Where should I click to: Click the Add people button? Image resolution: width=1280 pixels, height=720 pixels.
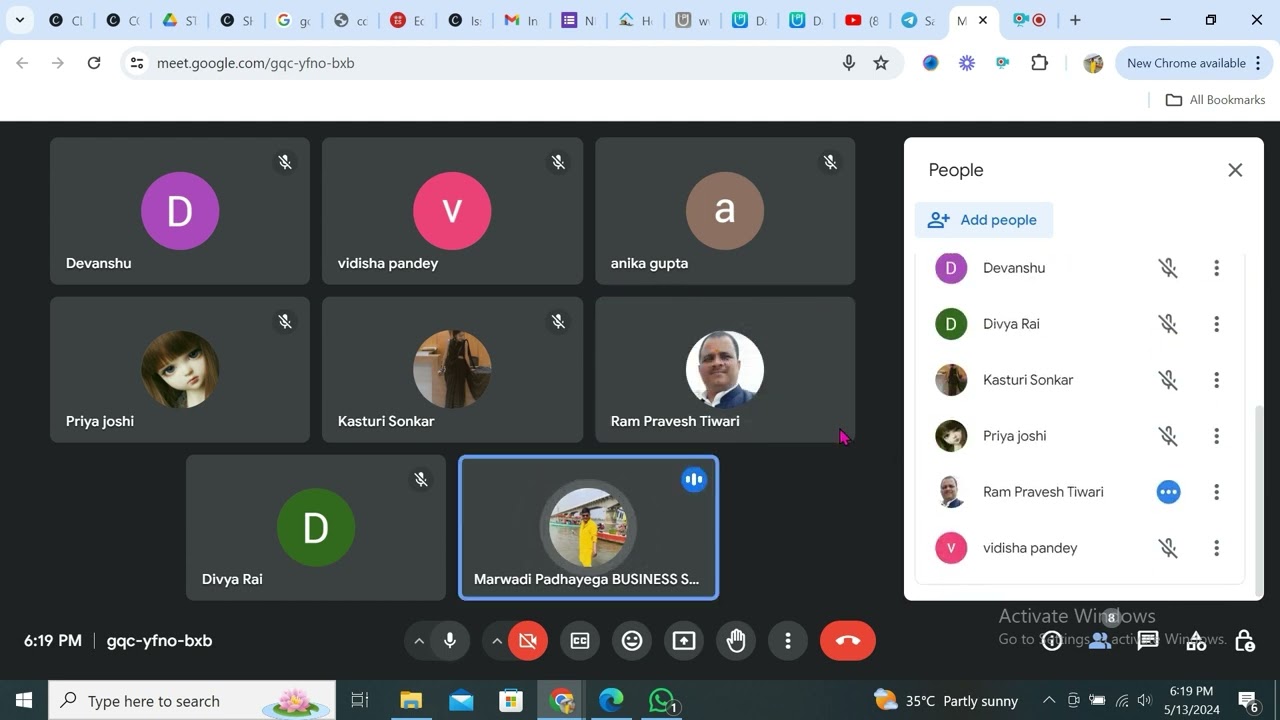pos(984,220)
